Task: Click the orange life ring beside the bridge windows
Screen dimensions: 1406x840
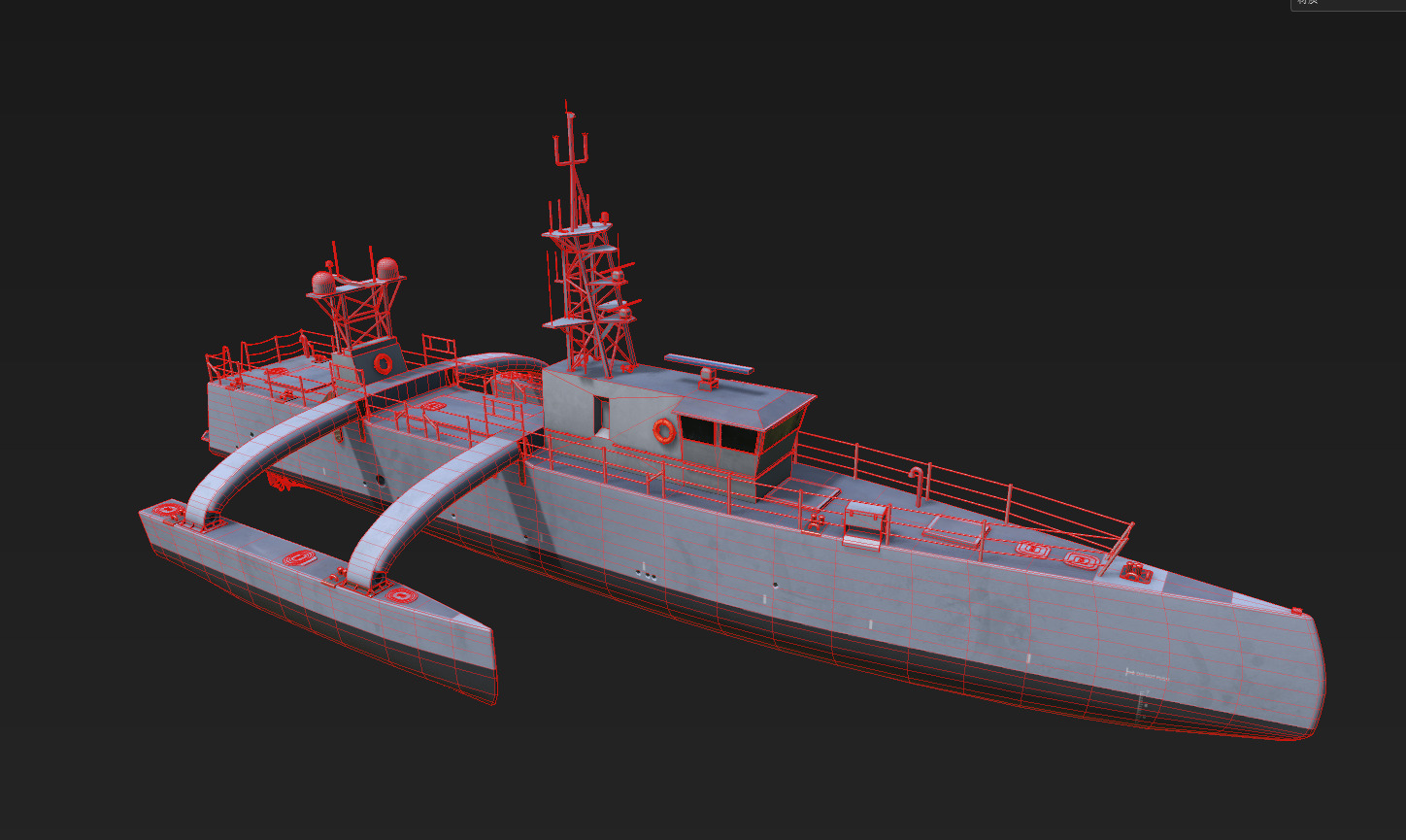Action: [663, 430]
